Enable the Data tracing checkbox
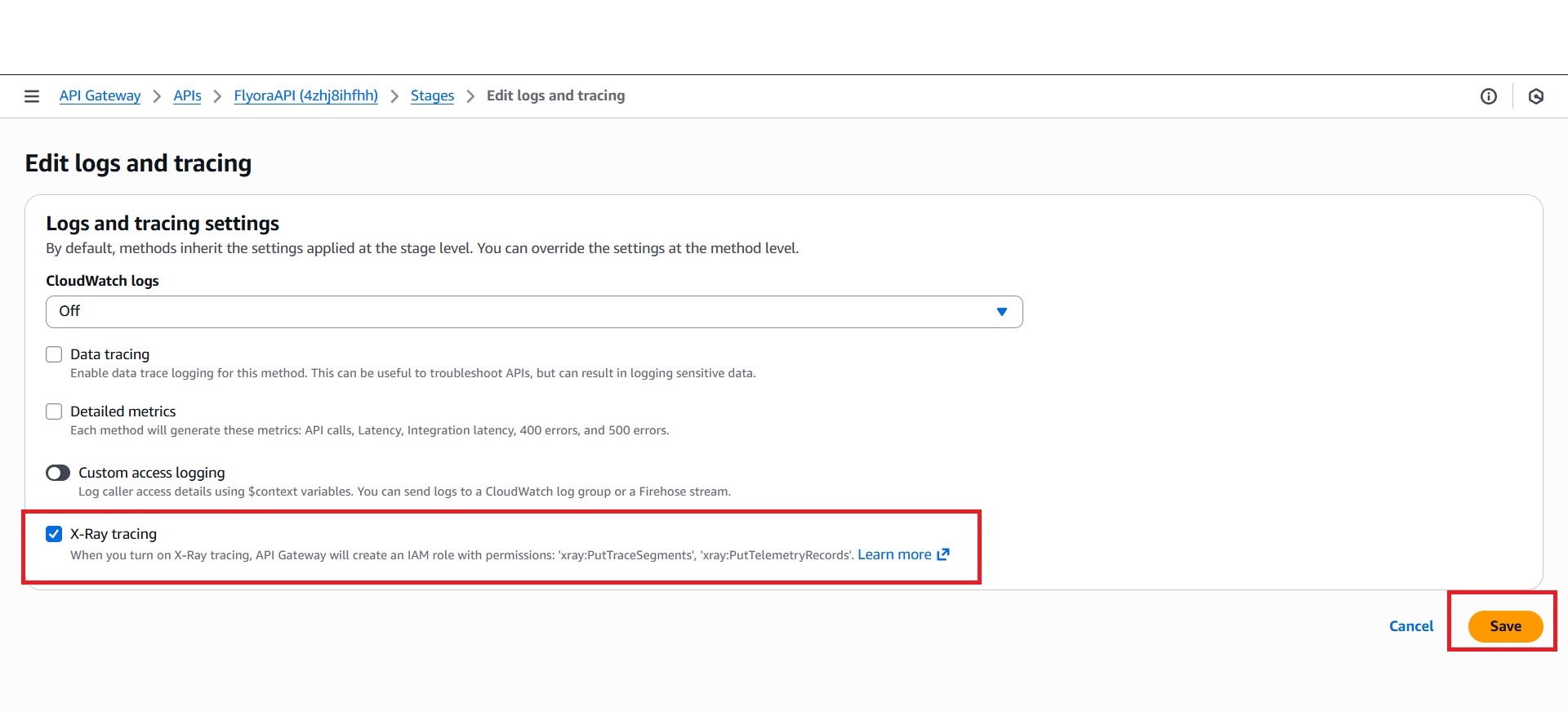The width and height of the screenshot is (1568, 725). pos(54,354)
